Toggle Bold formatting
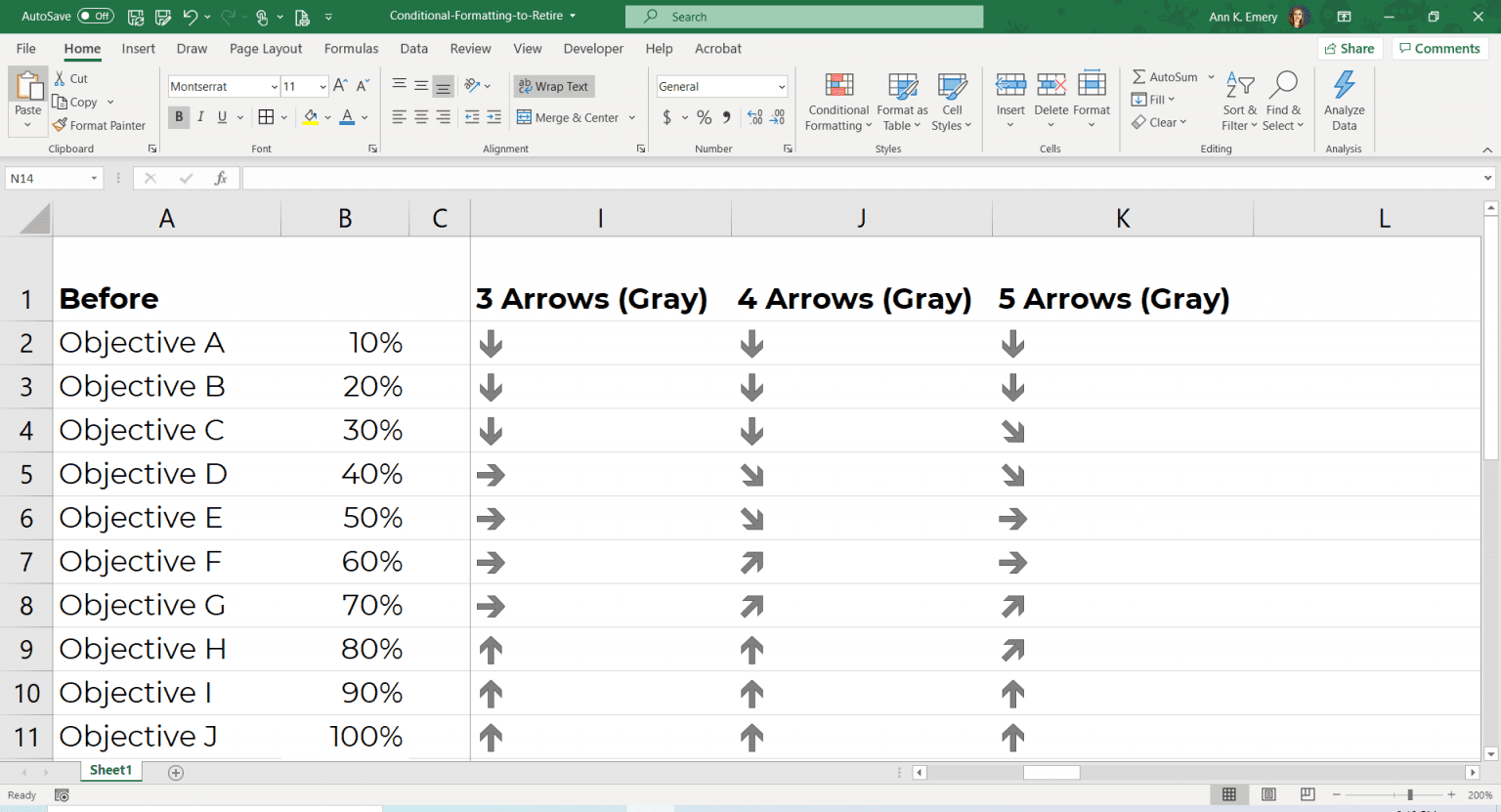The image size is (1501, 812). point(178,117)
